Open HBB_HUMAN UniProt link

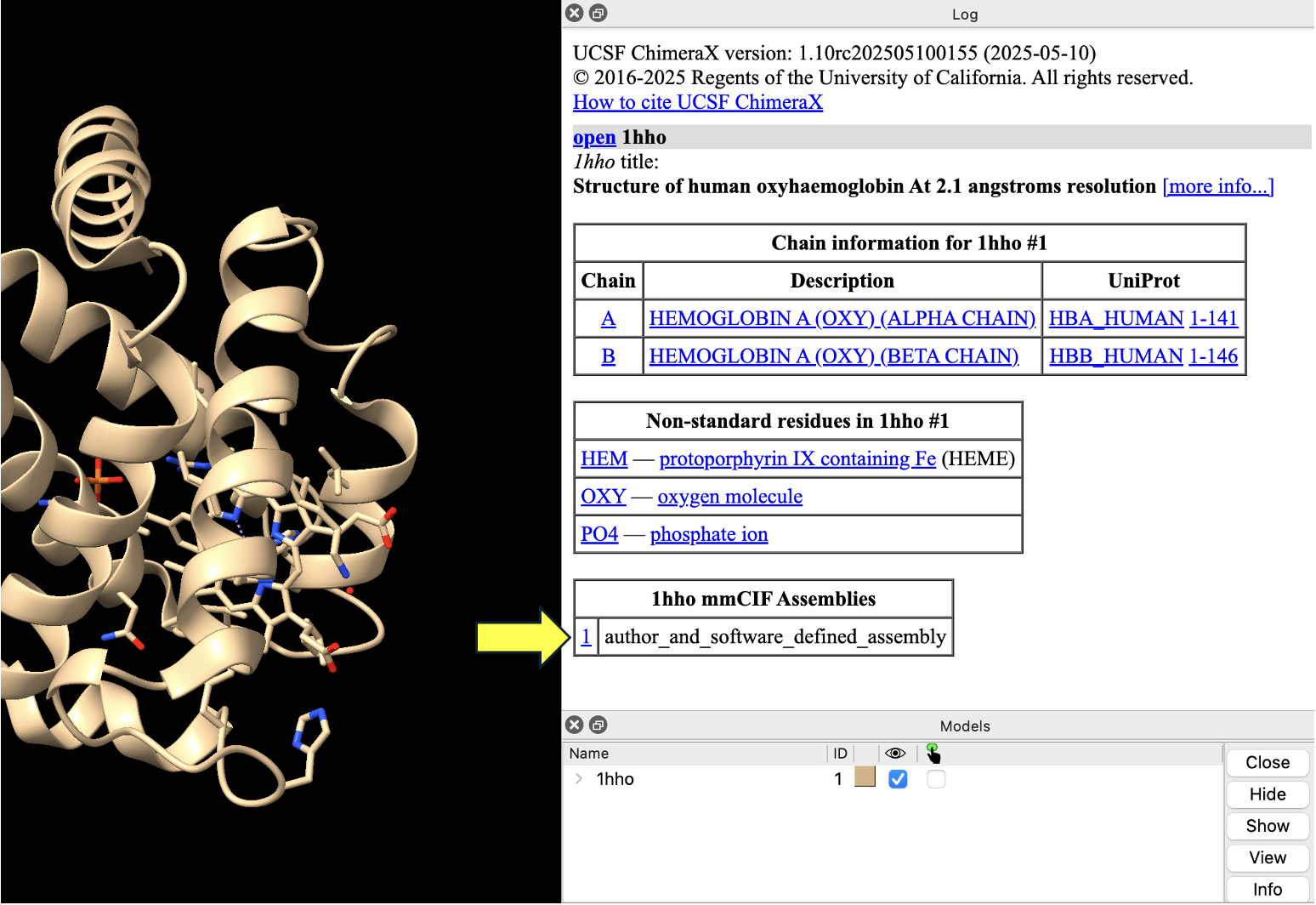click(x=1115, y=356)
